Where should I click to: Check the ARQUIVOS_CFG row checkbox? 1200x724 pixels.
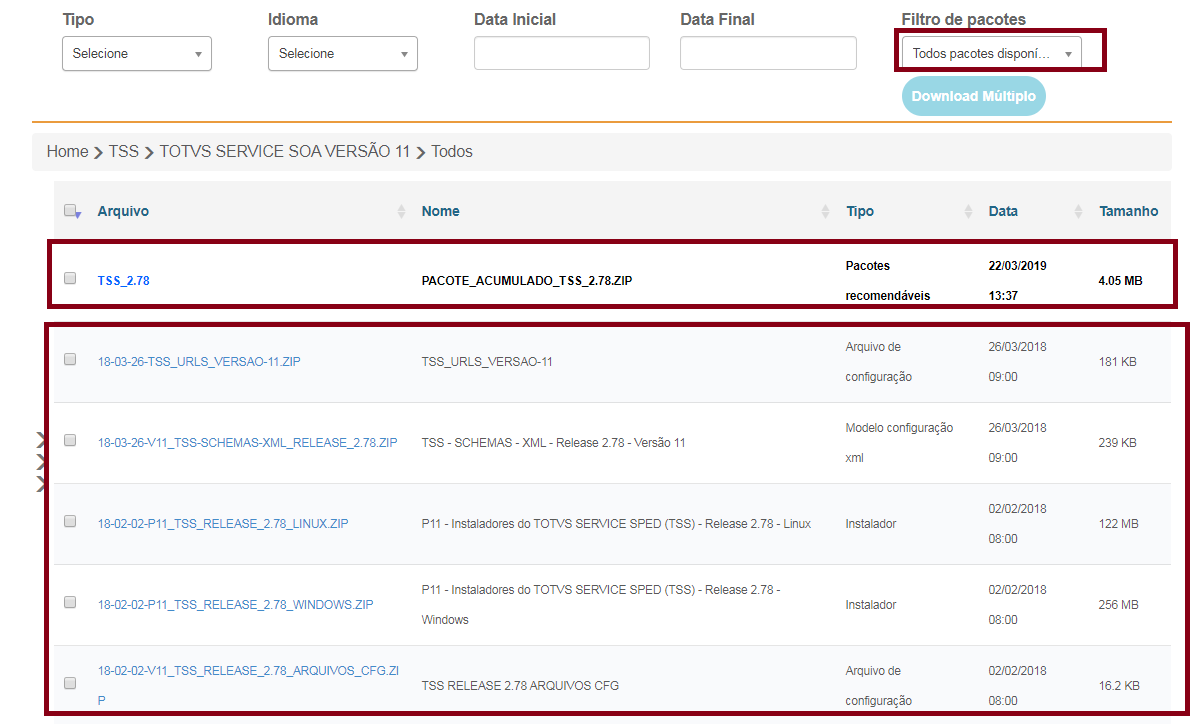70,683
